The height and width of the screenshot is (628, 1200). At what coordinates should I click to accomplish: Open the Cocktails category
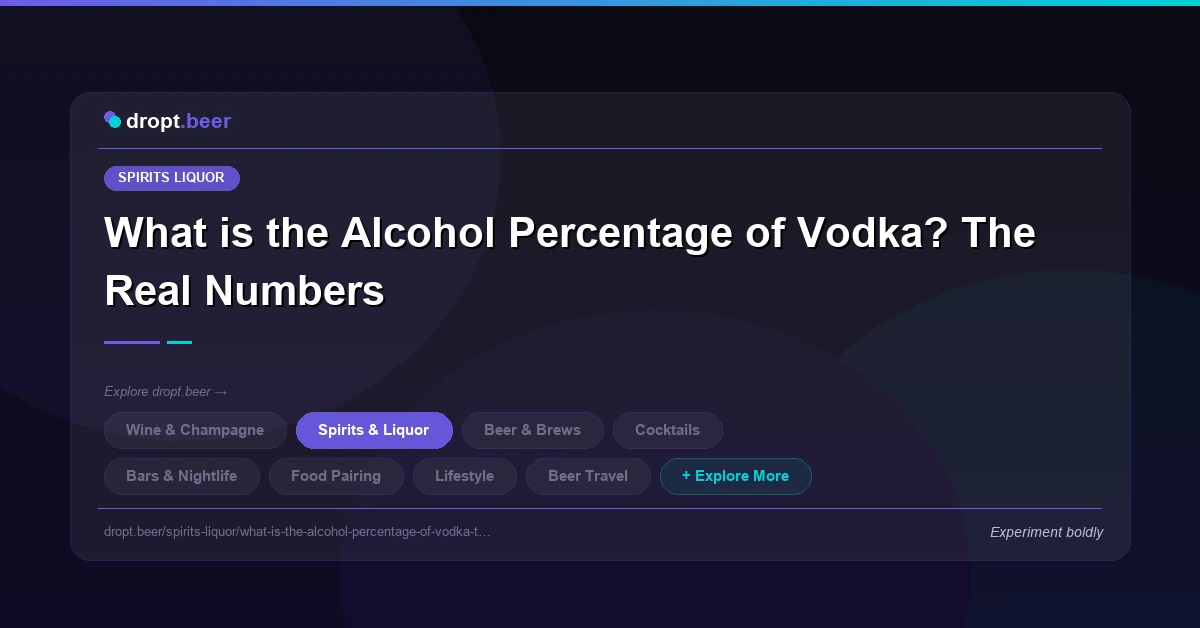pos(667,430)
